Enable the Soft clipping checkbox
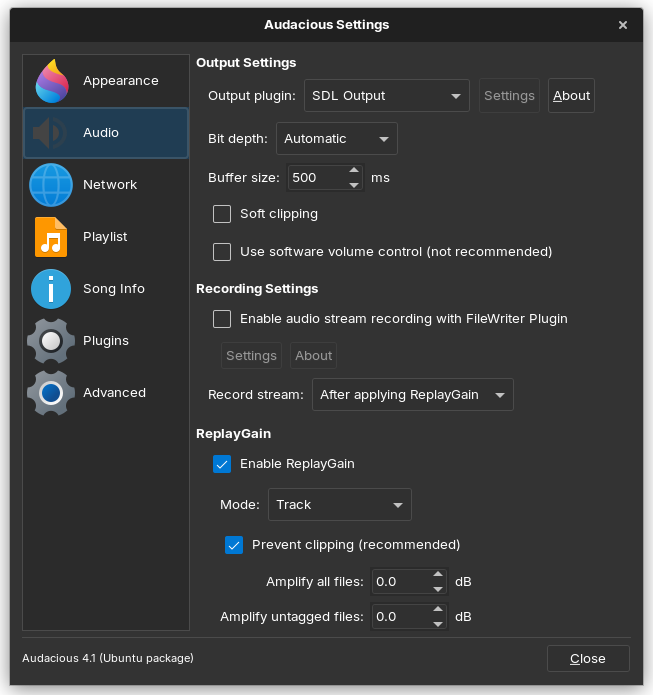653x695 pixels. pyautogui.click(x=222, y=214)
